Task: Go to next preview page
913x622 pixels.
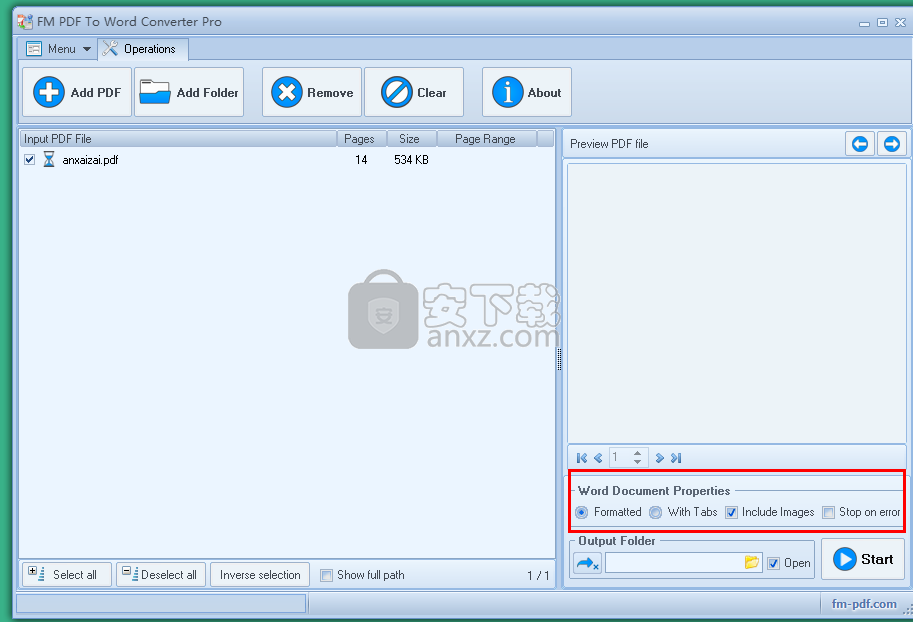Action: (660, 458)
